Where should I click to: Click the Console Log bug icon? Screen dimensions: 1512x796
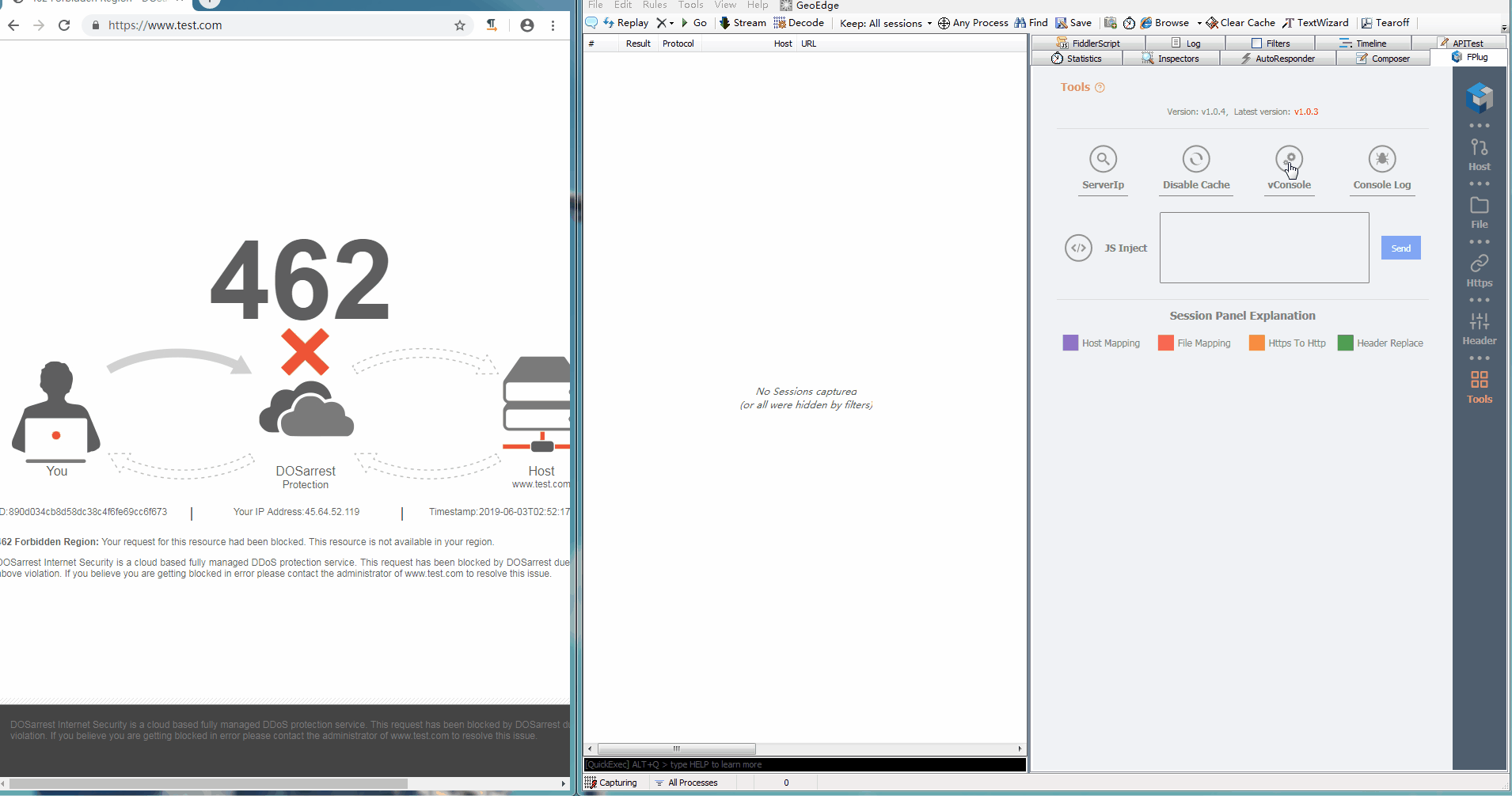click(1382, 159)
